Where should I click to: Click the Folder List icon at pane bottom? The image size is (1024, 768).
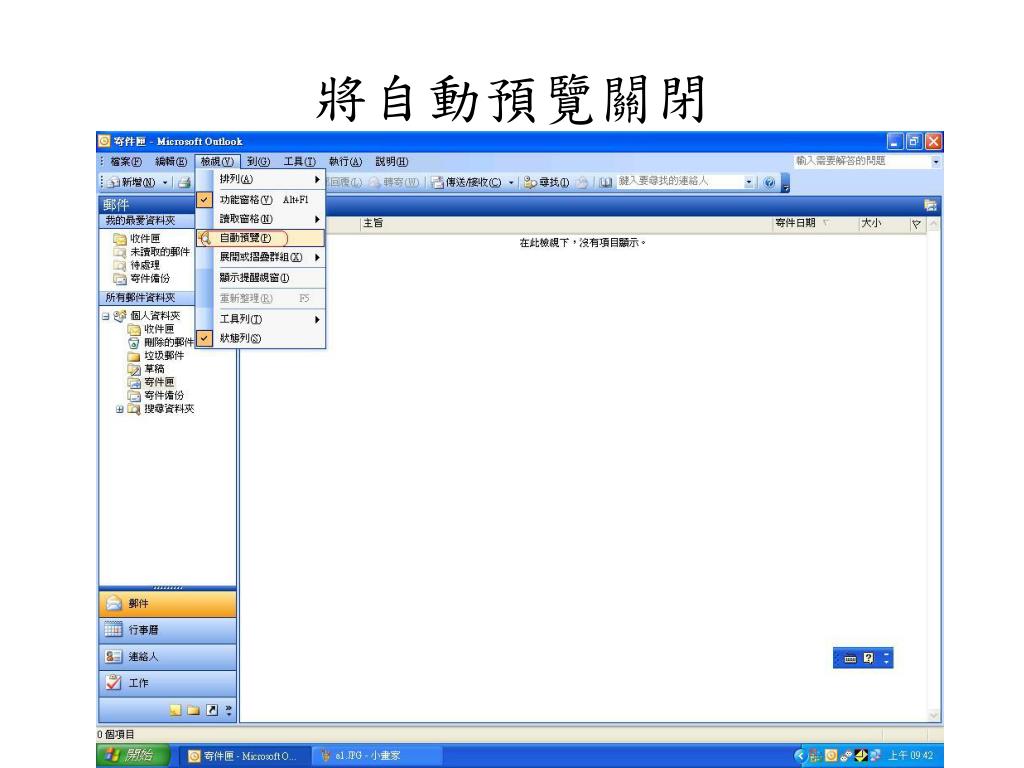pos(193,710)
